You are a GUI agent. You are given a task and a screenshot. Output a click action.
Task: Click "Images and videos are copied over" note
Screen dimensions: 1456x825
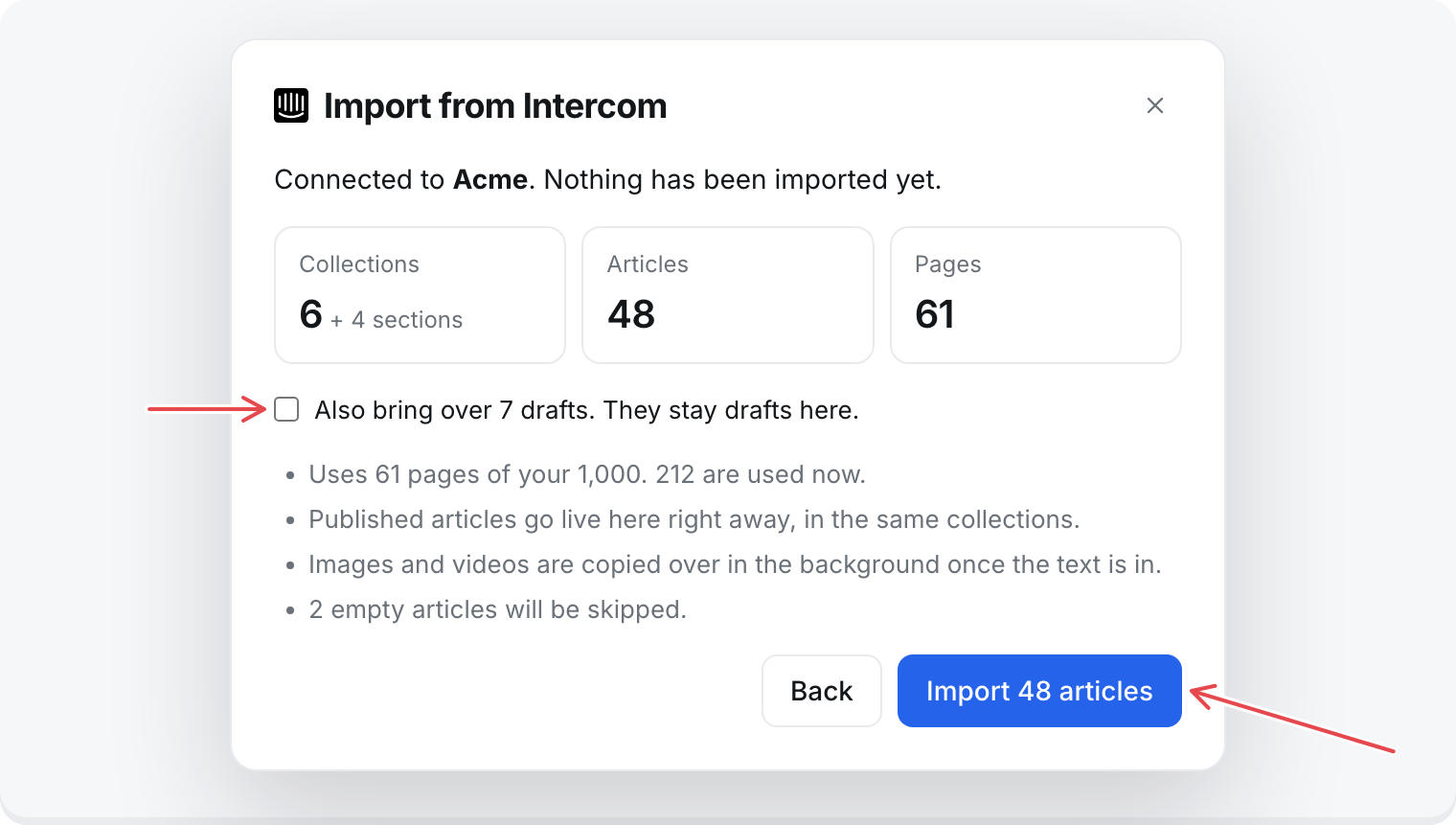(x=735, y=564)
